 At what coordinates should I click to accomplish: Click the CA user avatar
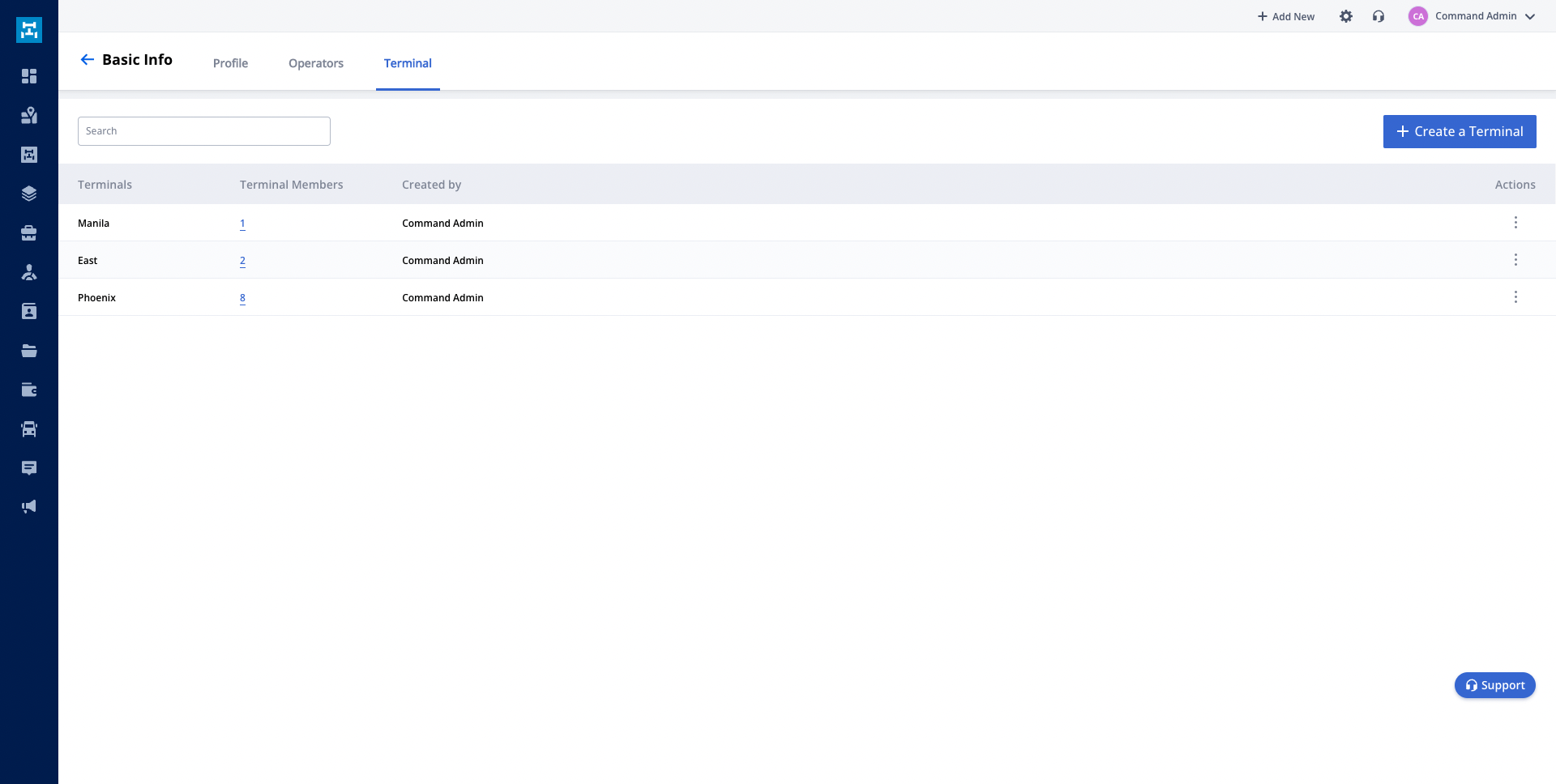tap(1418, 16)
